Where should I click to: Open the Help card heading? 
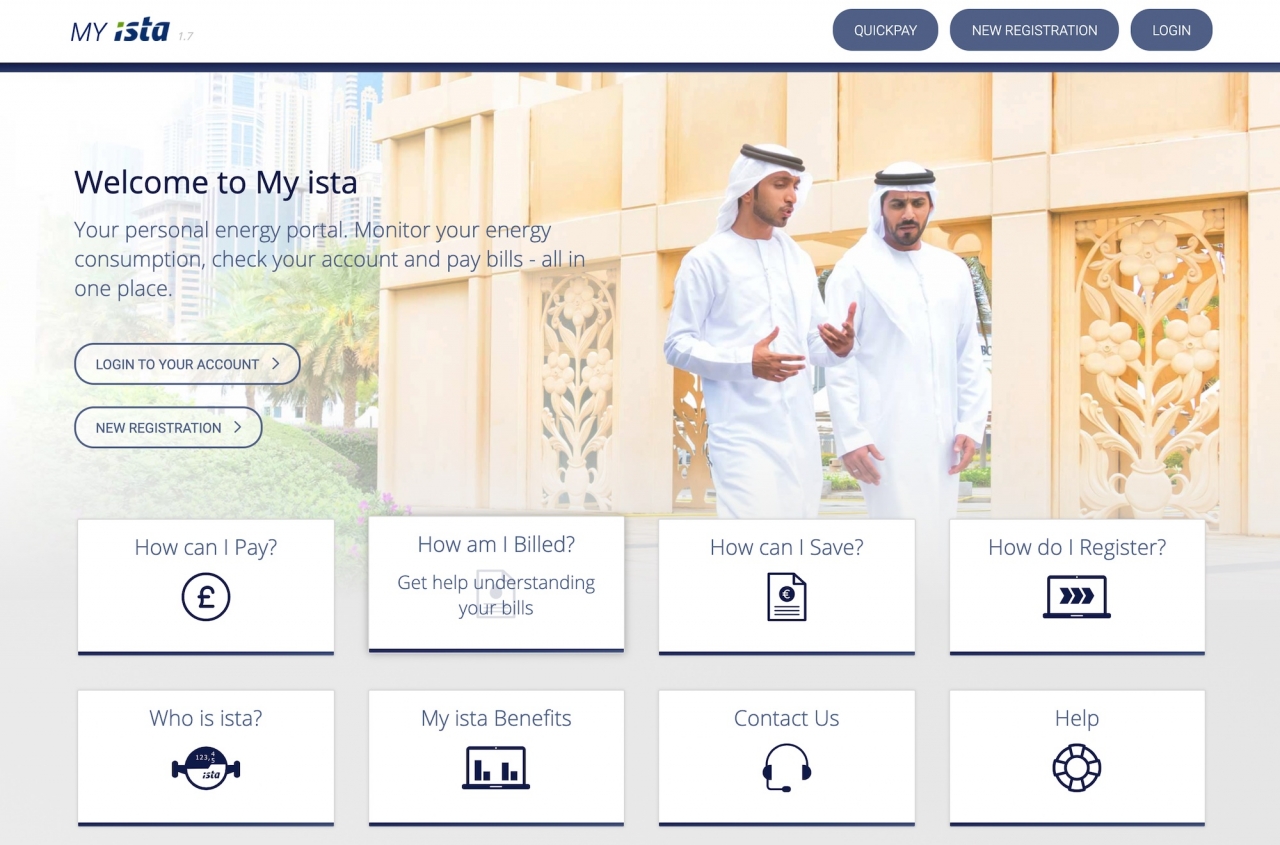(x=1077, y=718)
